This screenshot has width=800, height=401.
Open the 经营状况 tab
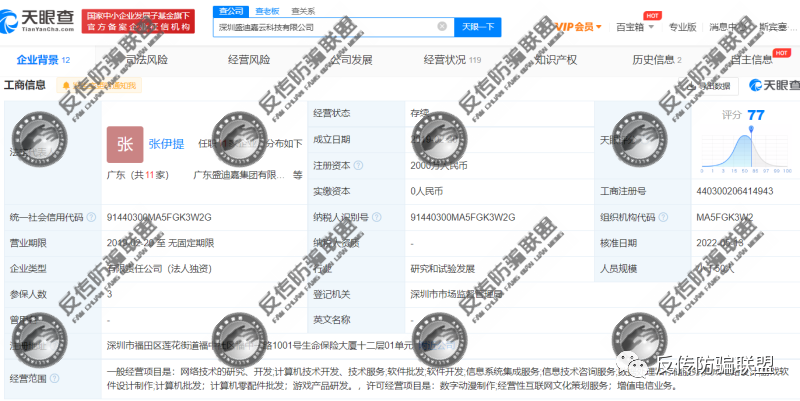tap(452, 60)
